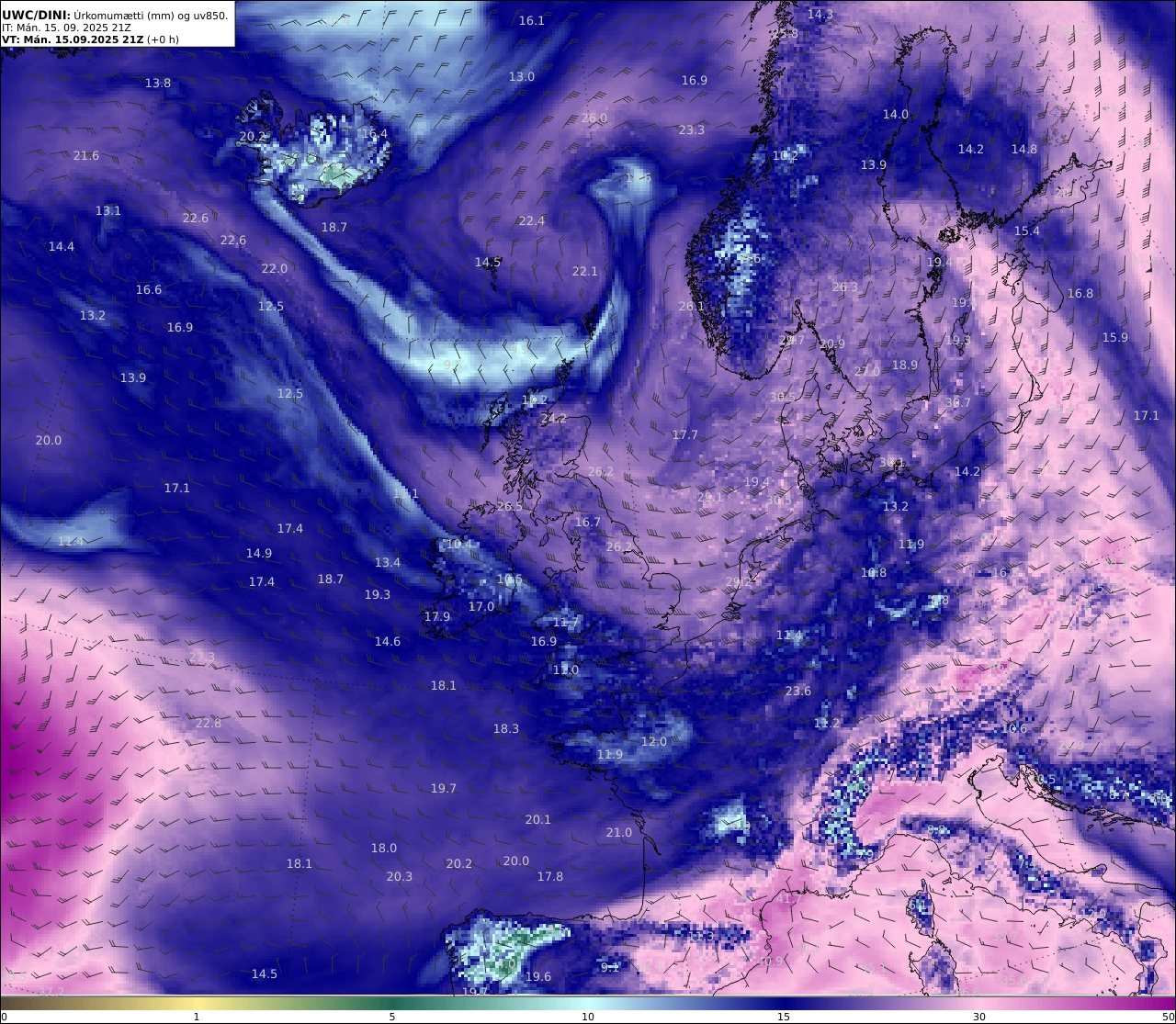Click the map value 27.3
Viewport: 1176px width, 1024px height.
[x=202, y=657]
